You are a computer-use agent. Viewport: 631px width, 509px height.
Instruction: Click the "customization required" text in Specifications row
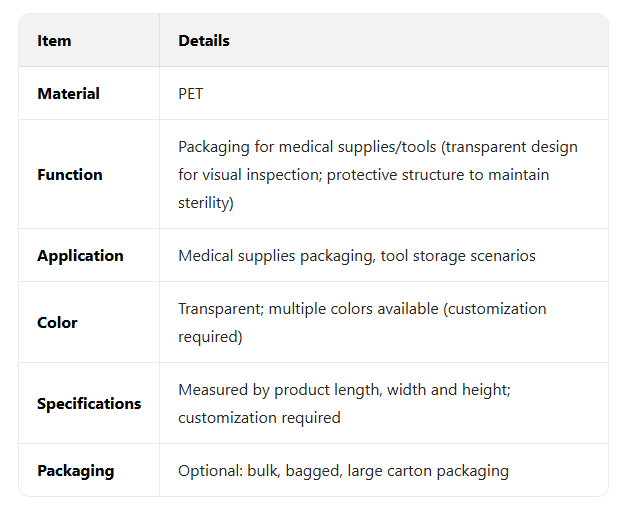pos(259,418)
